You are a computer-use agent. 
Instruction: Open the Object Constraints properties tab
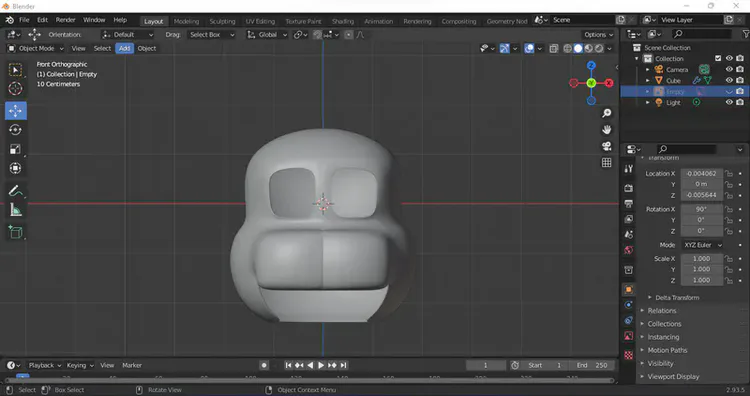click(629, 320)
